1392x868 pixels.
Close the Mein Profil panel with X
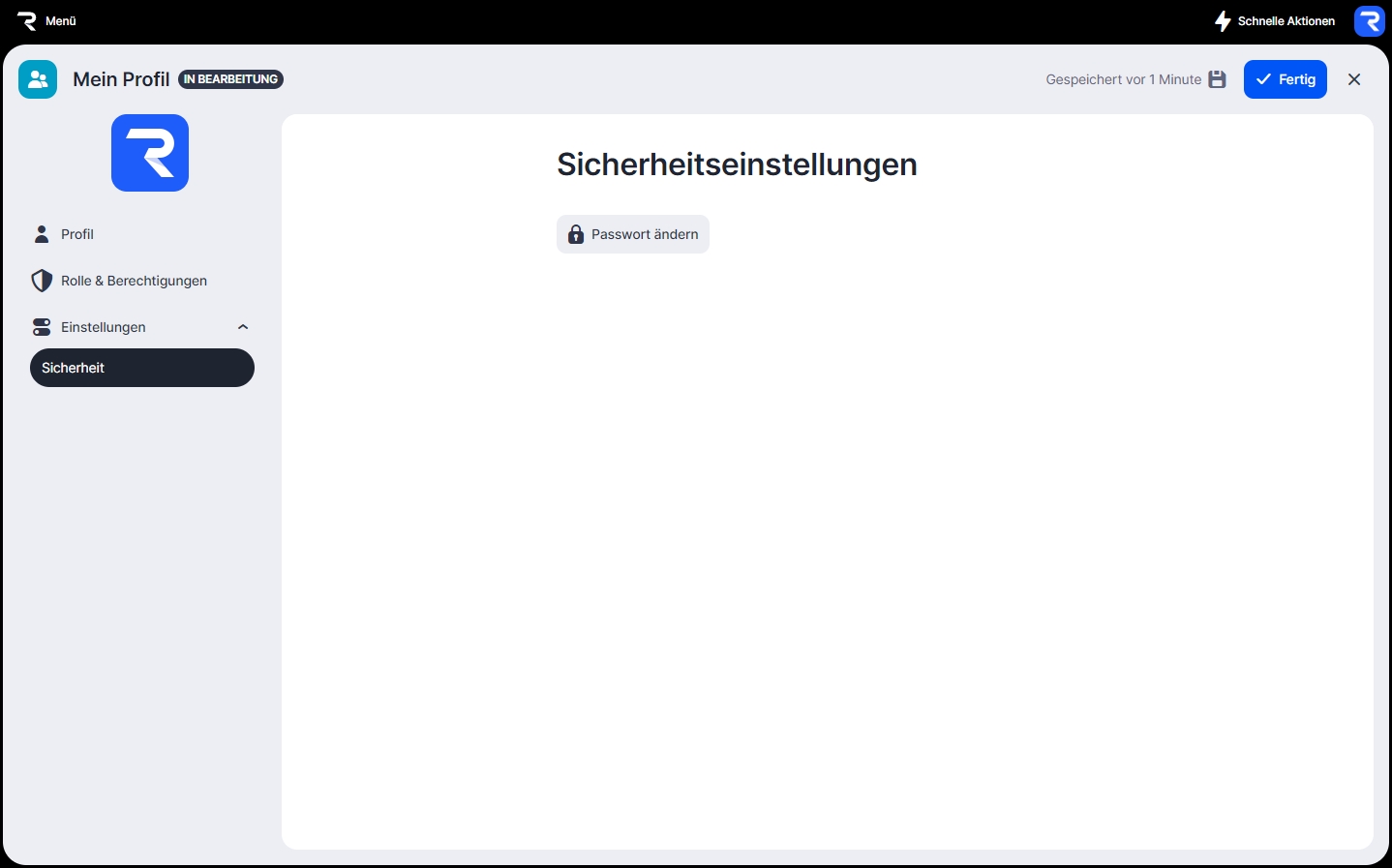pyautogui.click(x=1353, y=79)
